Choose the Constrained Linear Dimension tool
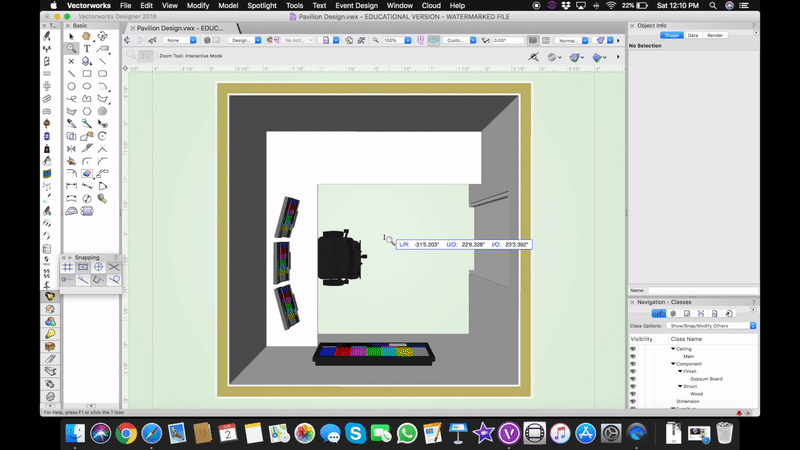This screenshot has height=450, width=800. [x=71, y=186]
